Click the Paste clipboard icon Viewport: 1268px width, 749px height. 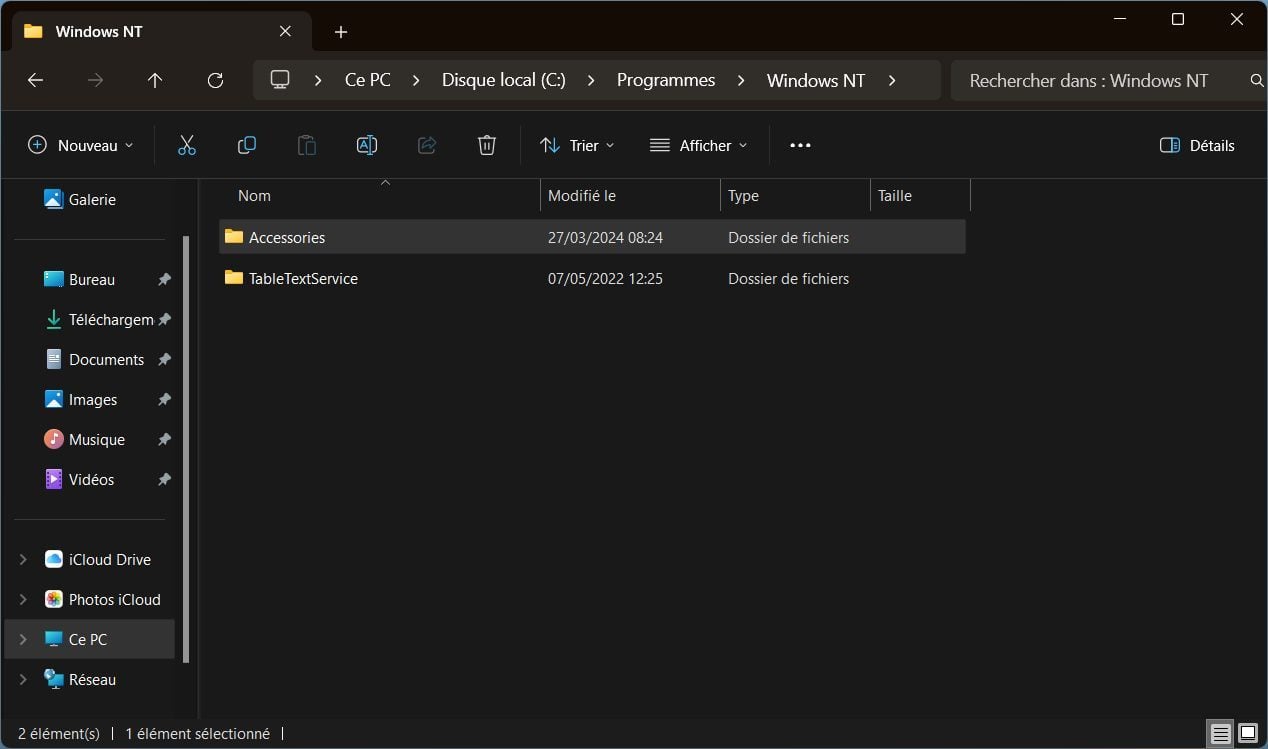click(x=307, y=145)
